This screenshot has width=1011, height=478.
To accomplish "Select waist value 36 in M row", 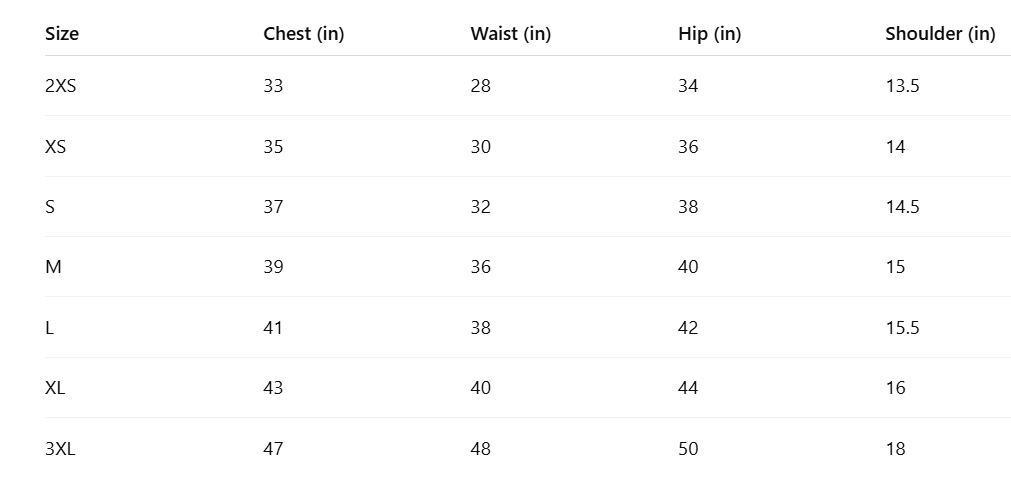I will [x=481, y=267].
